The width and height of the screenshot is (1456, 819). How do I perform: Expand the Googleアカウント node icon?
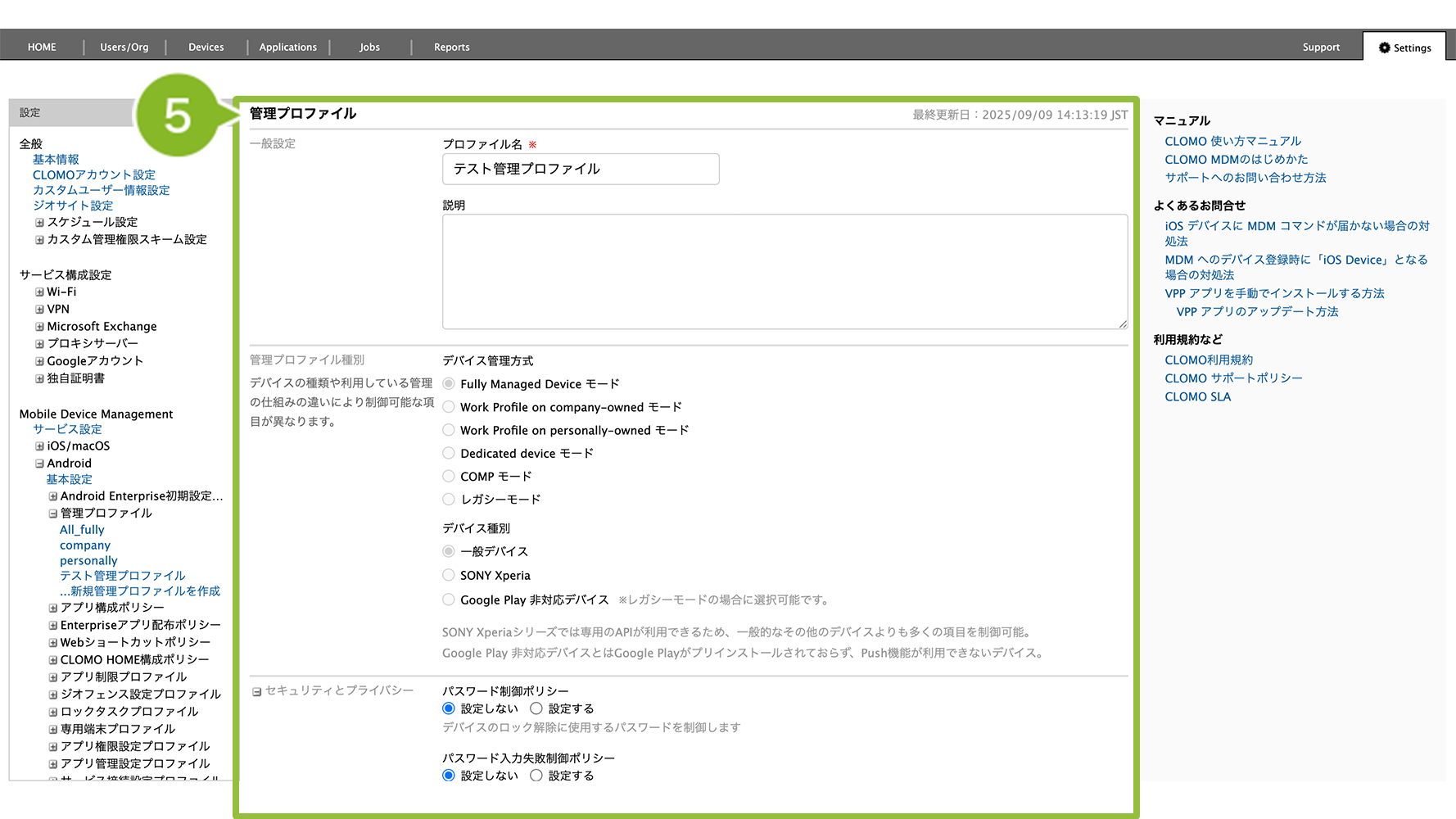[x=39, y=361]
